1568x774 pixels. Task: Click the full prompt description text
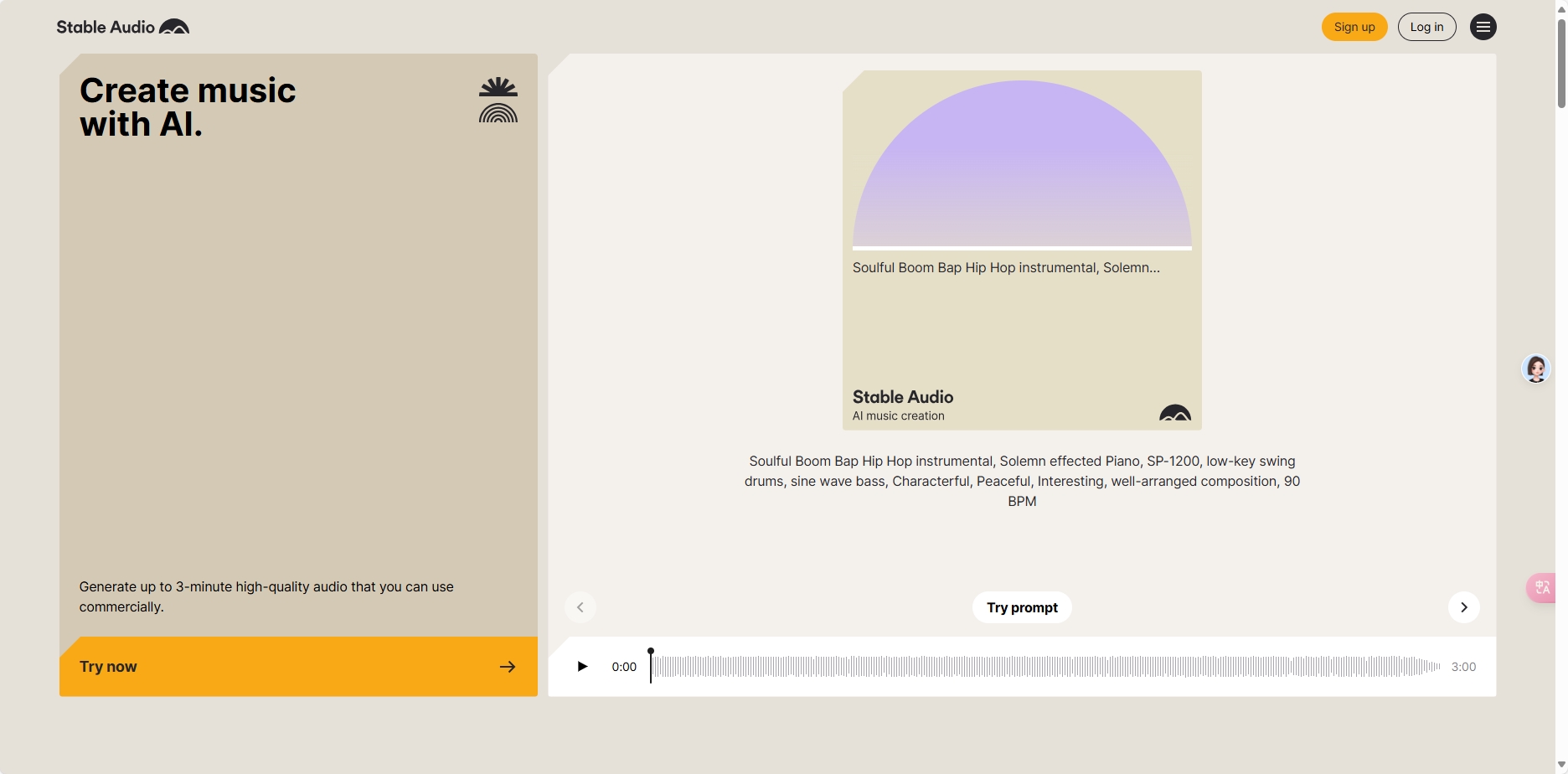coord(1021,481)
